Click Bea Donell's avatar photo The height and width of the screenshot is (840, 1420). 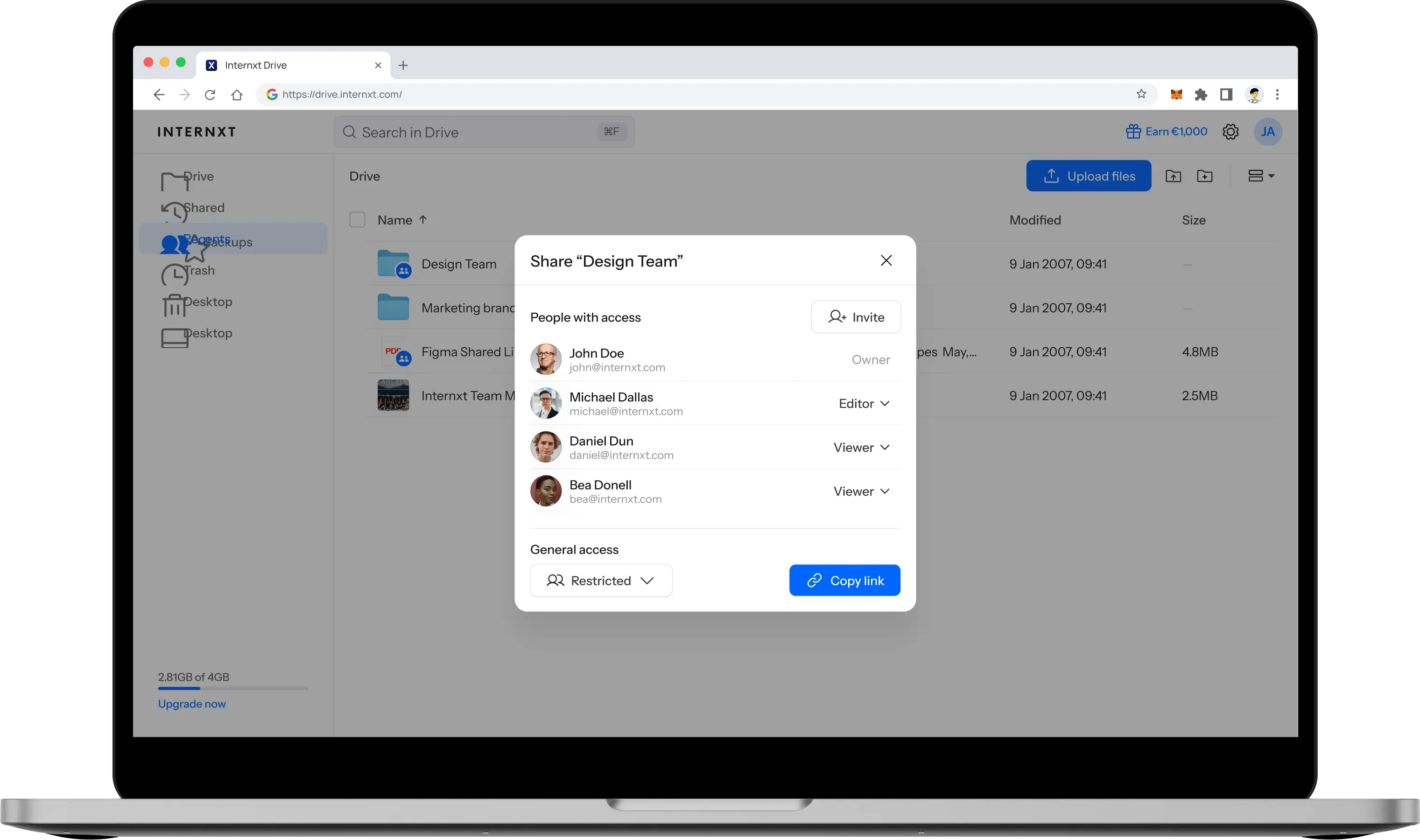click(x=546, y=491)
